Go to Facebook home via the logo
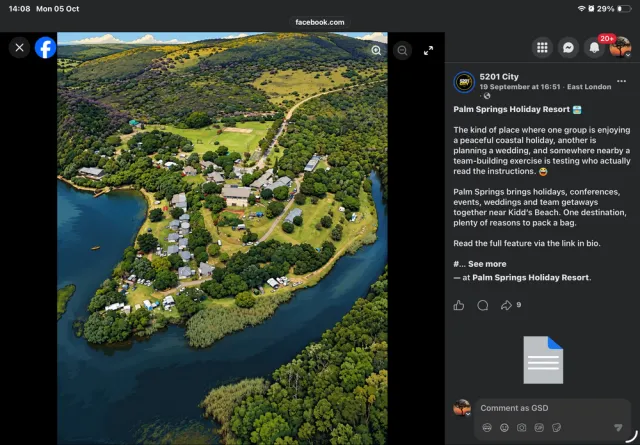Image resolution: width=640 pixels, height=445 pixels. coord(45,48)
